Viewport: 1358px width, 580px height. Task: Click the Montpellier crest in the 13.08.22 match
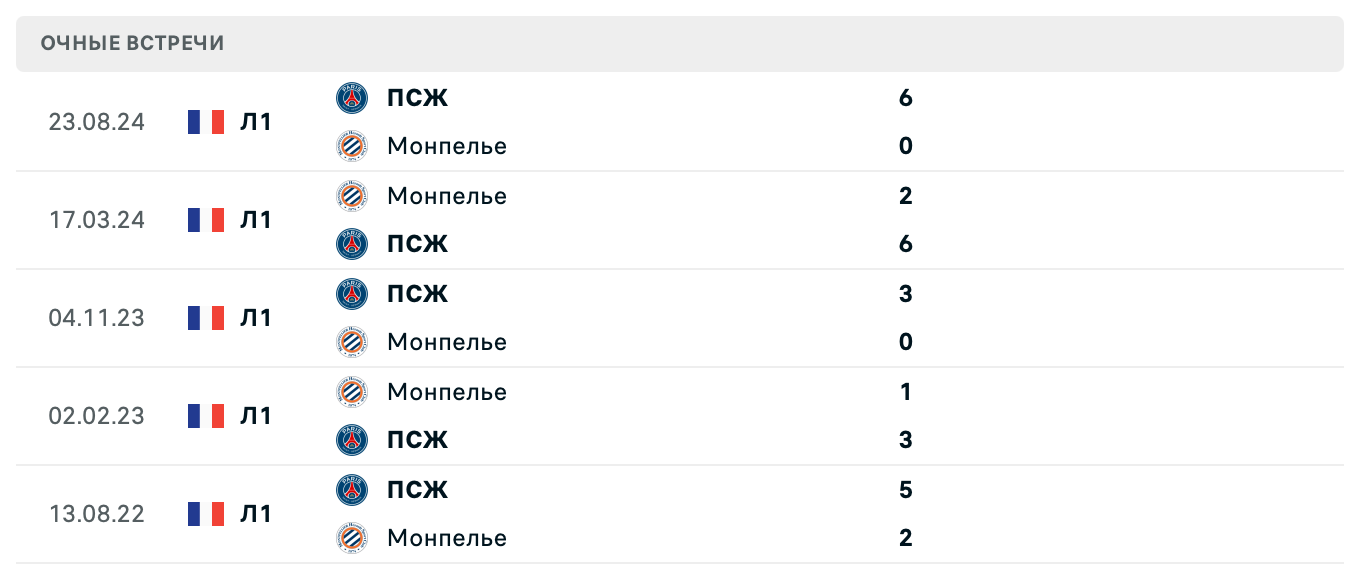point(352,538)
